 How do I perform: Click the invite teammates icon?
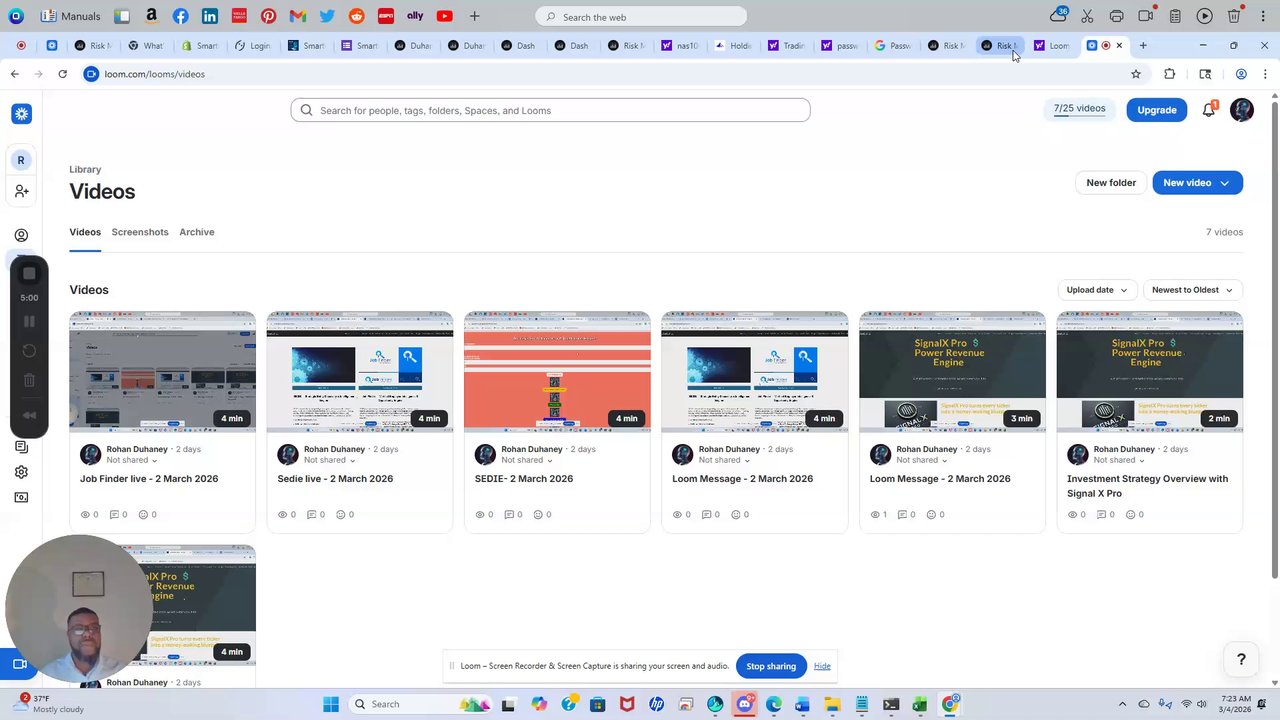click(x=21, y=191)
